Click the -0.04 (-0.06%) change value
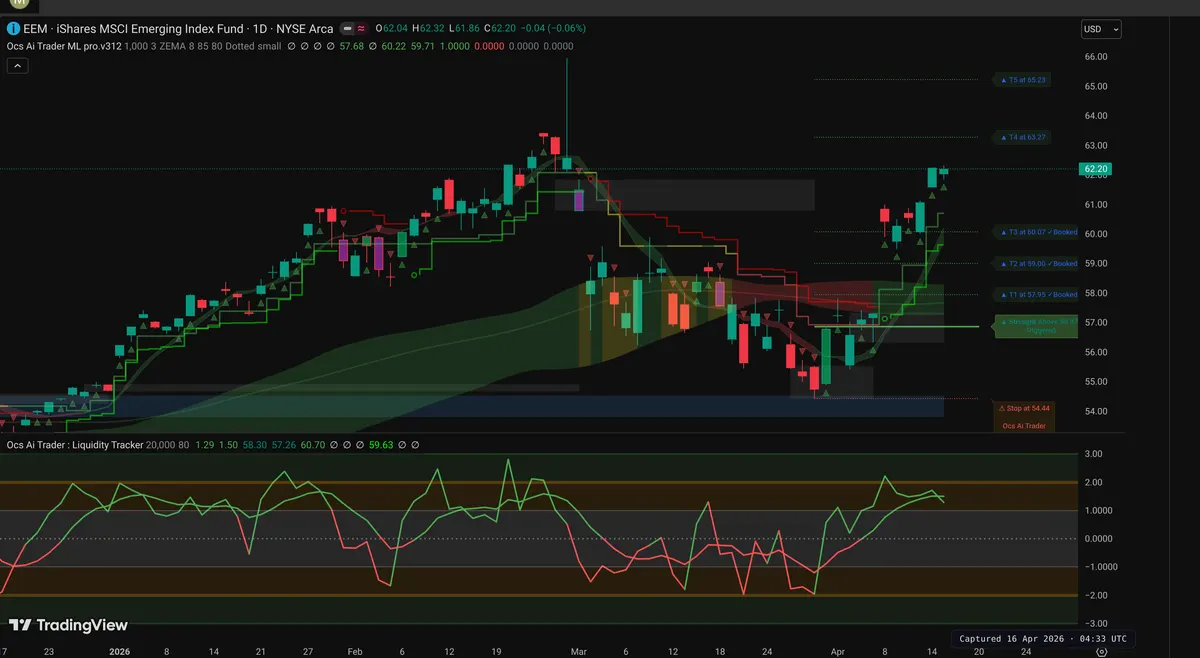 [554, 29]
